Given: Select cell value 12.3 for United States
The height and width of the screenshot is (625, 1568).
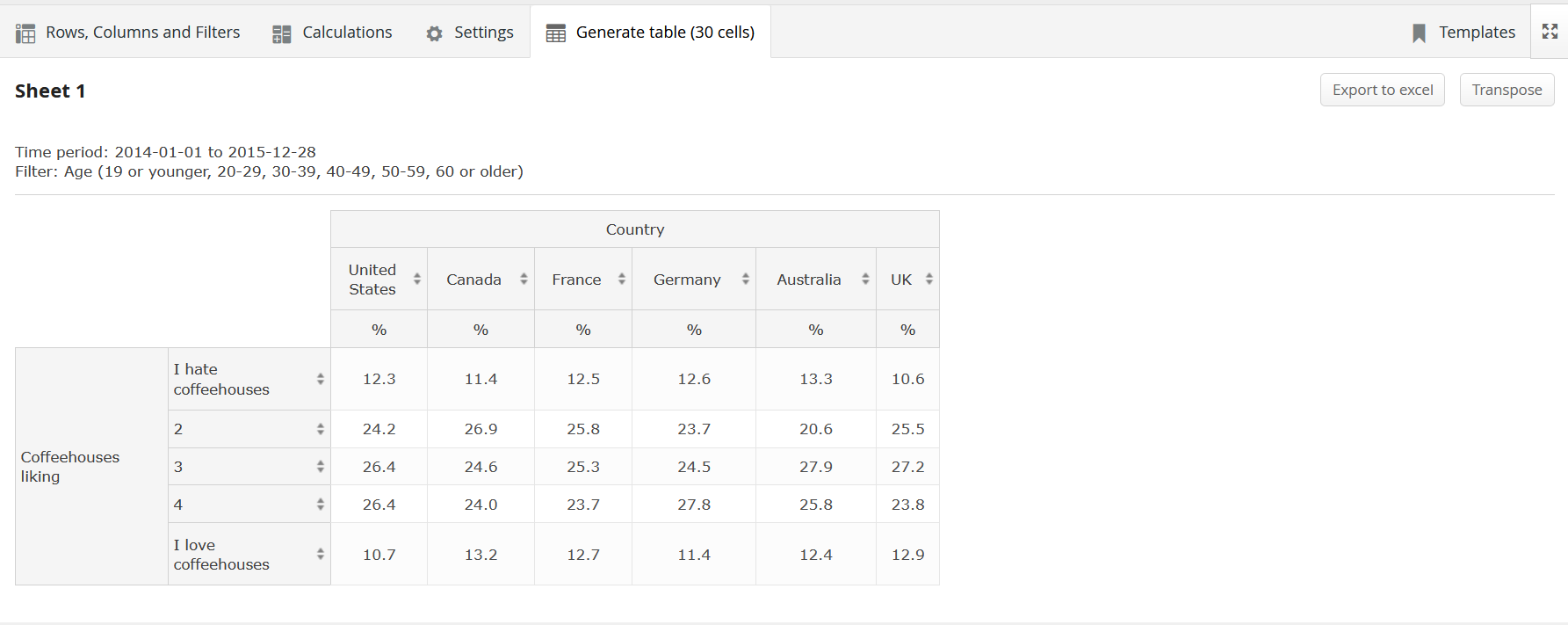Looking at the screenshot, I should tap(379, 379).
